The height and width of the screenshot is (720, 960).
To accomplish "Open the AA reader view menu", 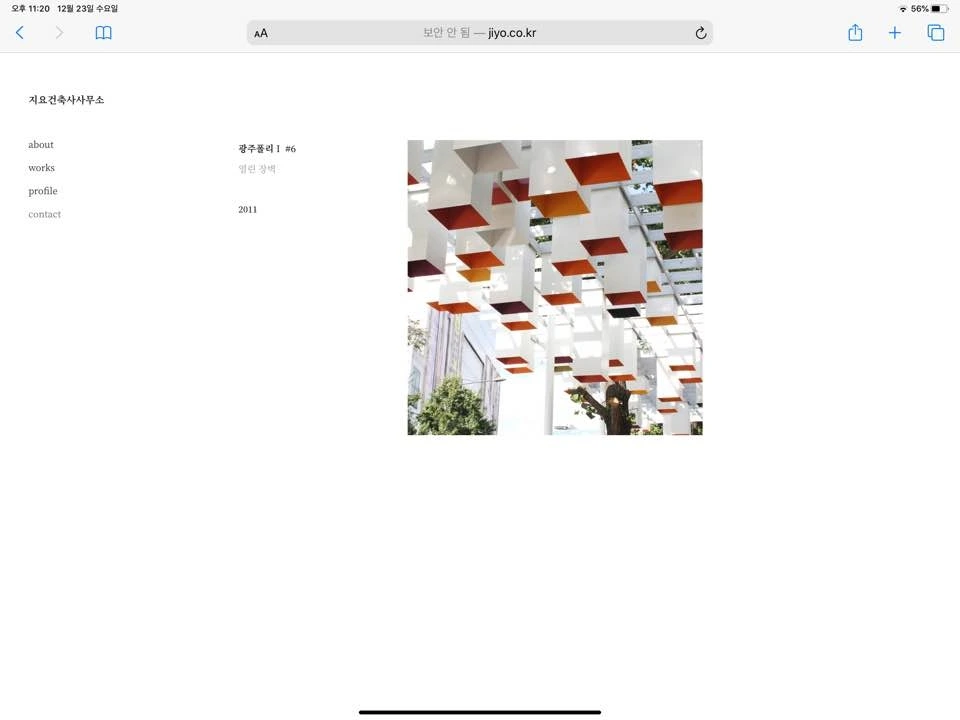I will tap(261, 34).
